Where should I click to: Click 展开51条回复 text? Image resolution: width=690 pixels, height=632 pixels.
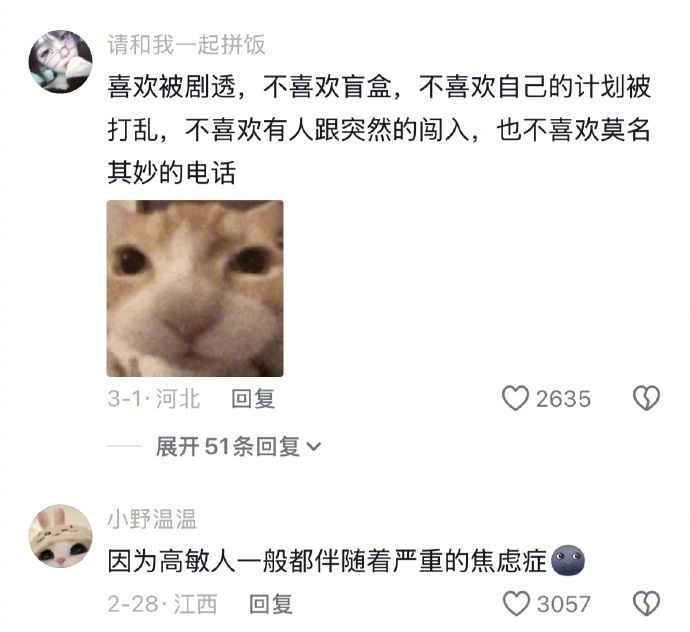click(x=228, y=447)
